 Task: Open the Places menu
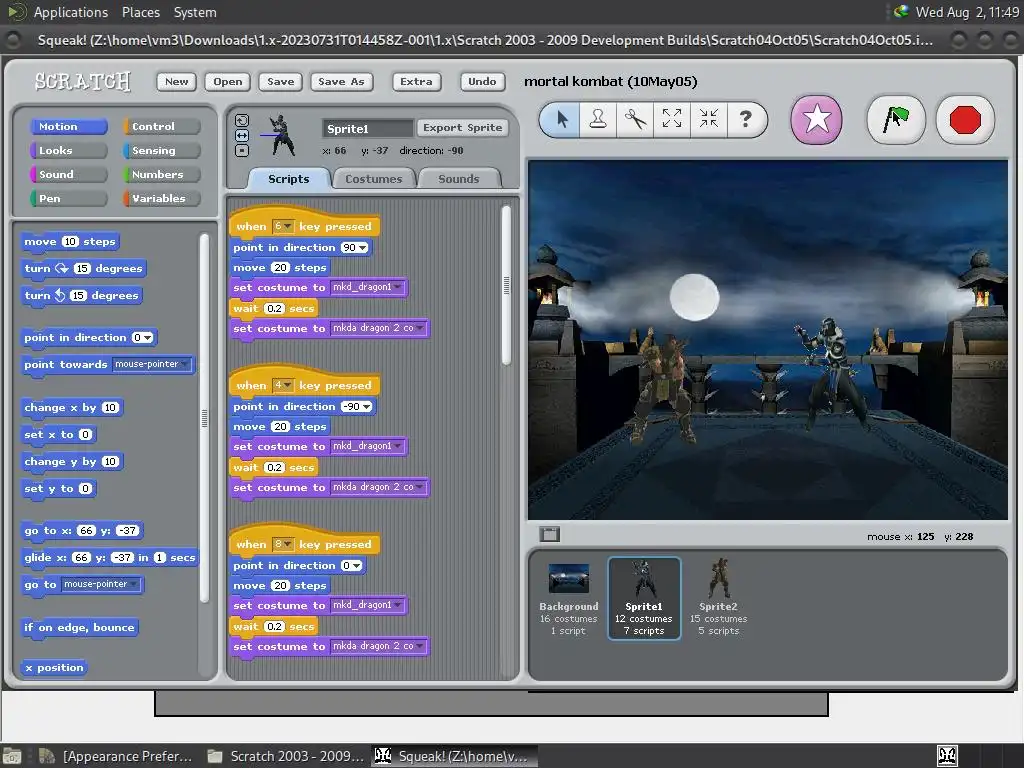click(x=140, y=12)
